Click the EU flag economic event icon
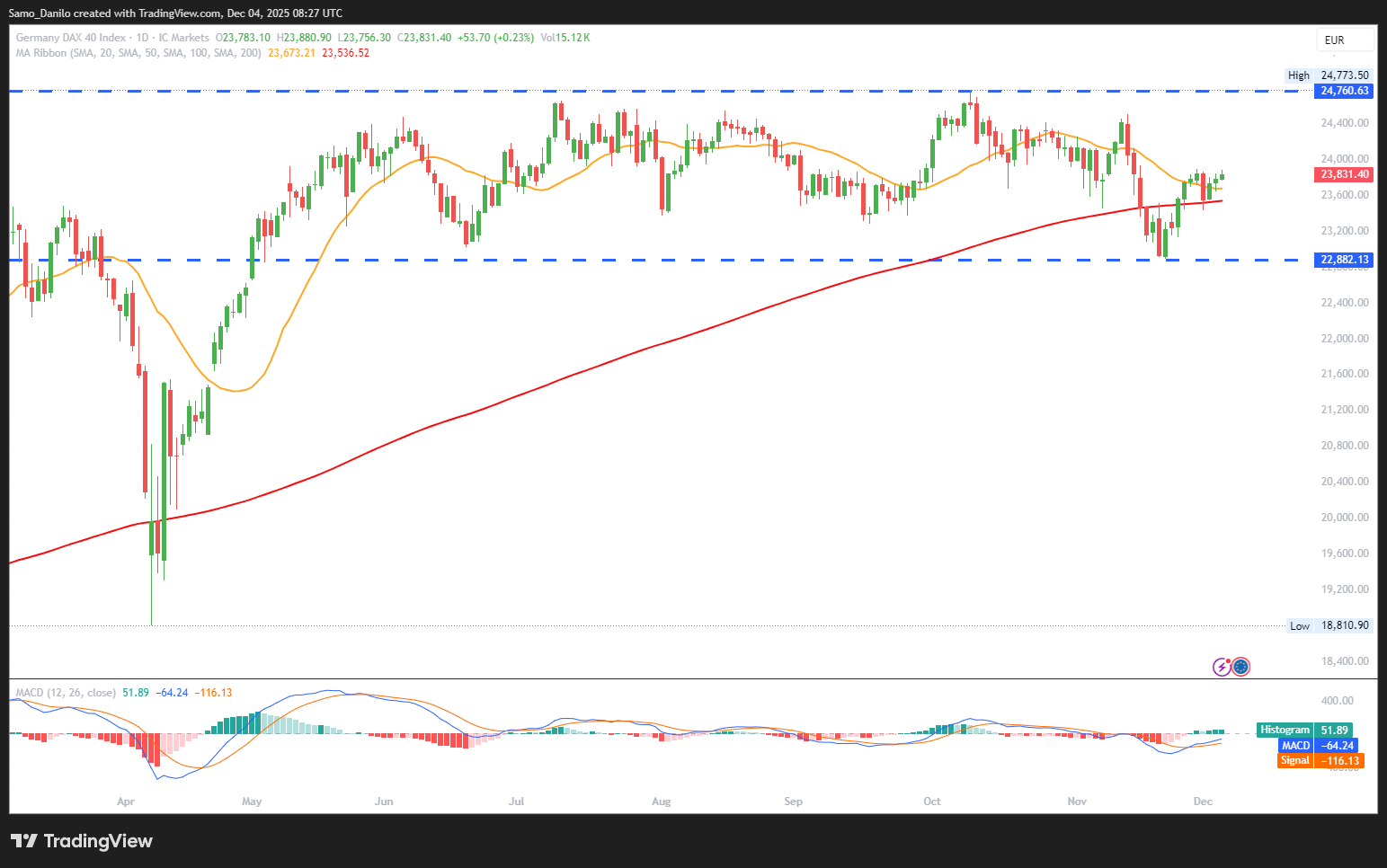The height and width of the screenshot is (868, 1387). (x=1240, y=667)
